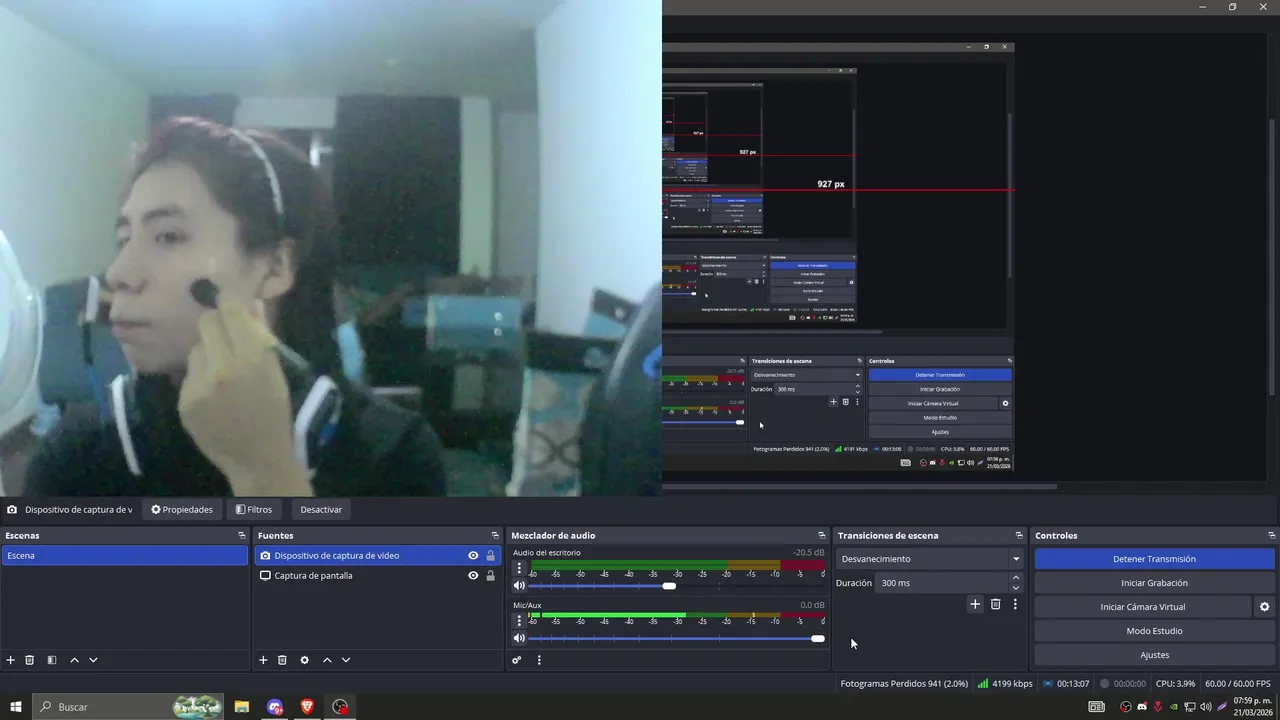
Task: Mute Audio del escritorio speaker icon
Action: click(x=519, y=586)
